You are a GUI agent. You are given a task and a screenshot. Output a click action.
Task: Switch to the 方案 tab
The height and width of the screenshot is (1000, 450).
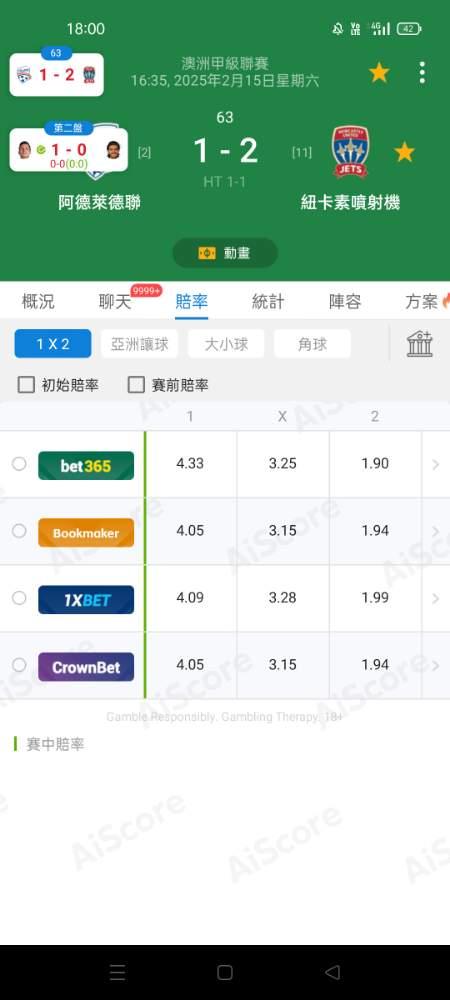pyautogui.click(x=422, y=302)
